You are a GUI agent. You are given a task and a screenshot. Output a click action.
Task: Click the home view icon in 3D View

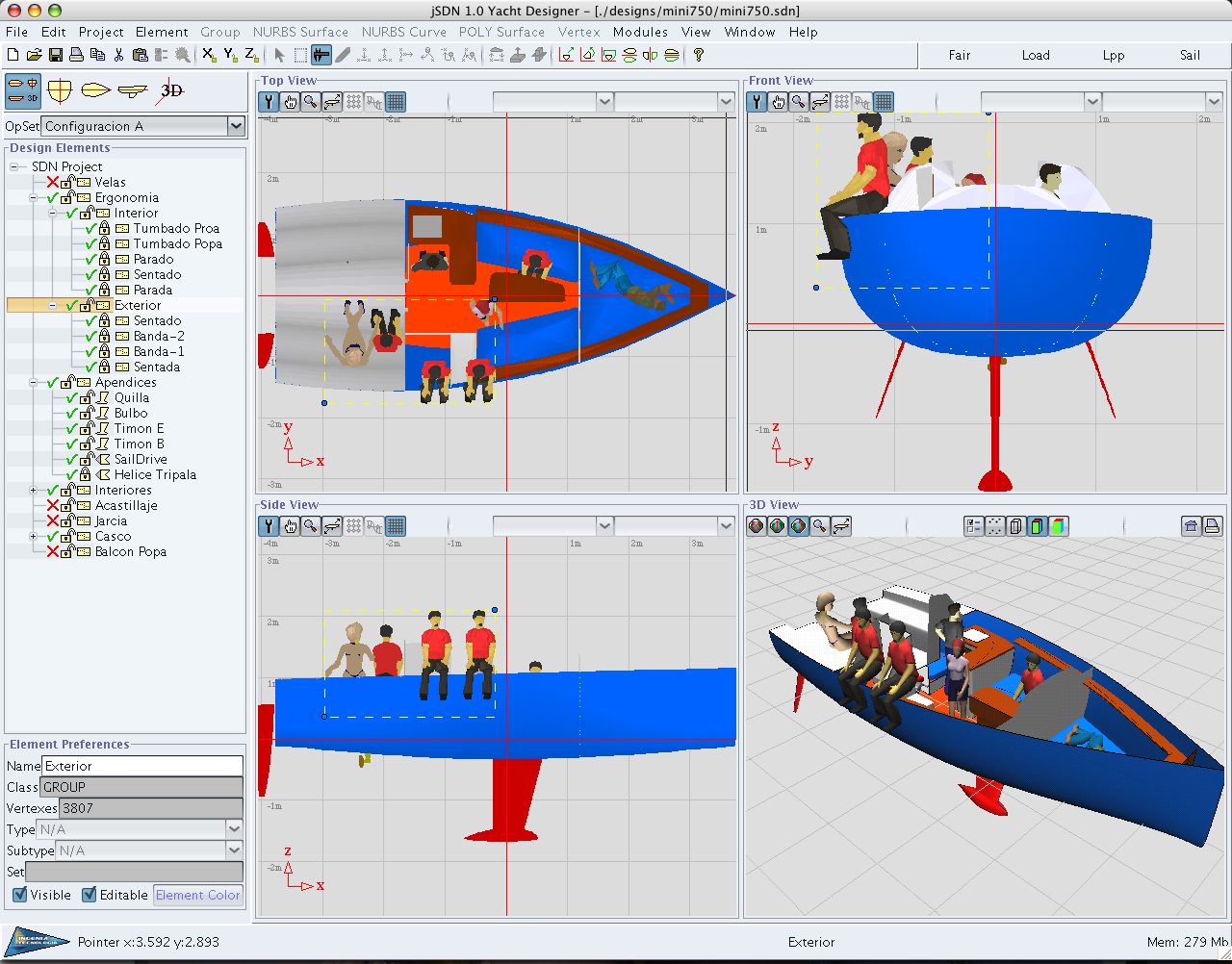[1191, 525]
